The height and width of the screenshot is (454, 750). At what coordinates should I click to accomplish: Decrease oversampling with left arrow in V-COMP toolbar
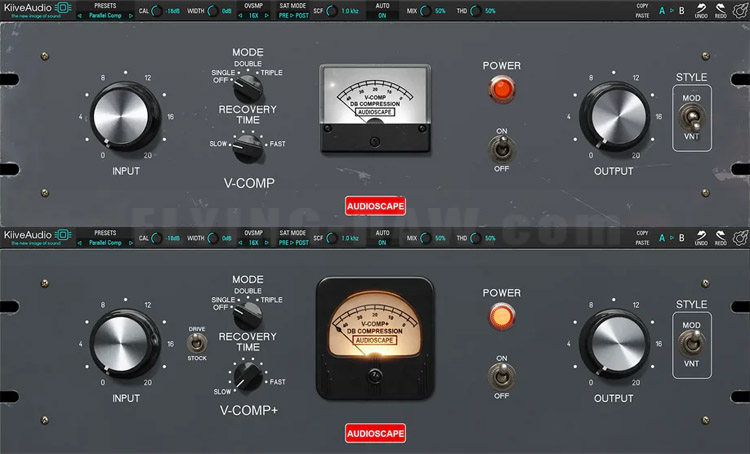[241, 16]
